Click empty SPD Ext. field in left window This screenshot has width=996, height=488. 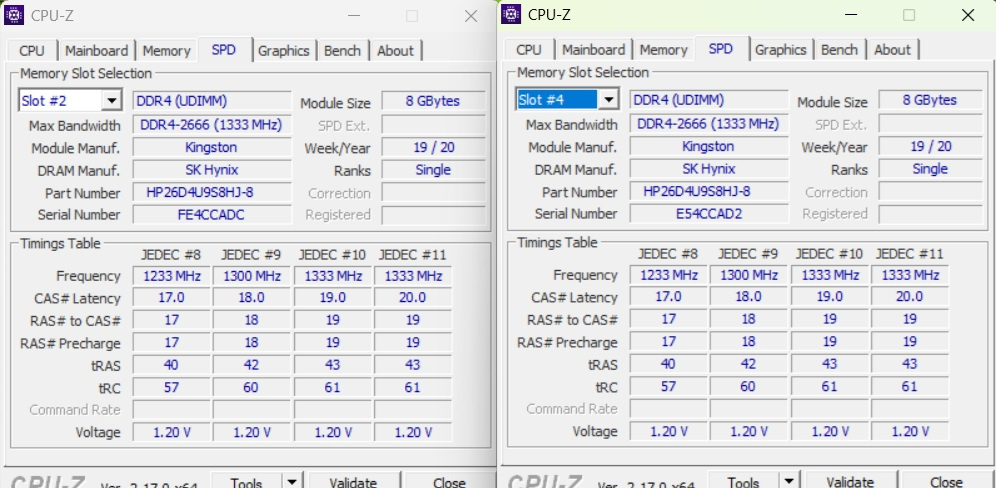point(433,125)
